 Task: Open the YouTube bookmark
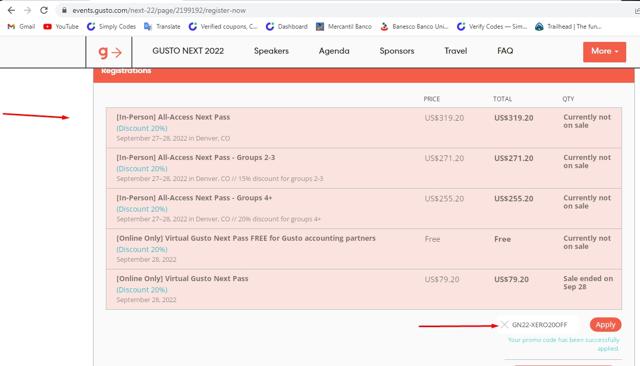click(x=61, y=27)
